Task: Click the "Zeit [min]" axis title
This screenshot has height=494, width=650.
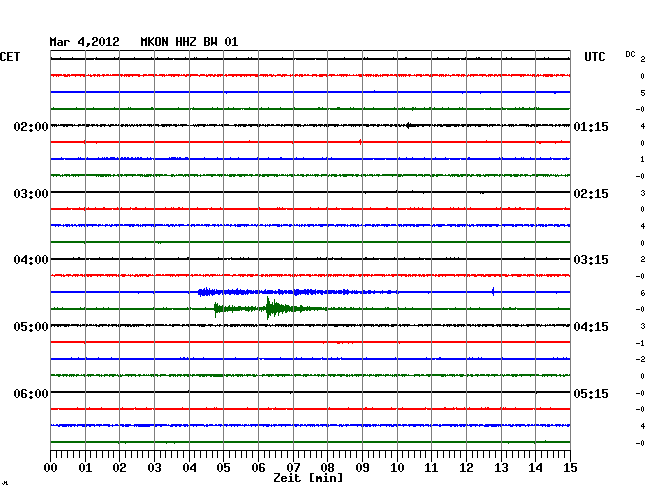Action: (x=308, y=478)
